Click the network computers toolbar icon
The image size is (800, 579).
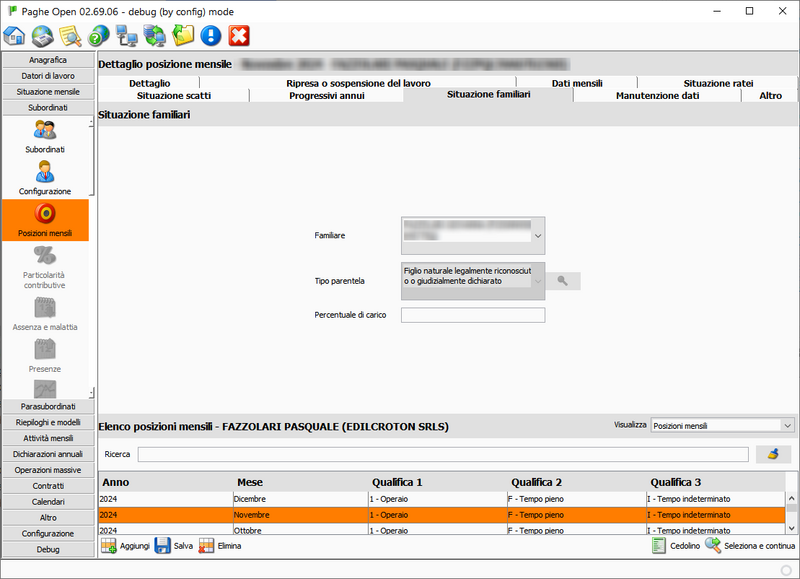pyautogui.click(x=127, y=37)
